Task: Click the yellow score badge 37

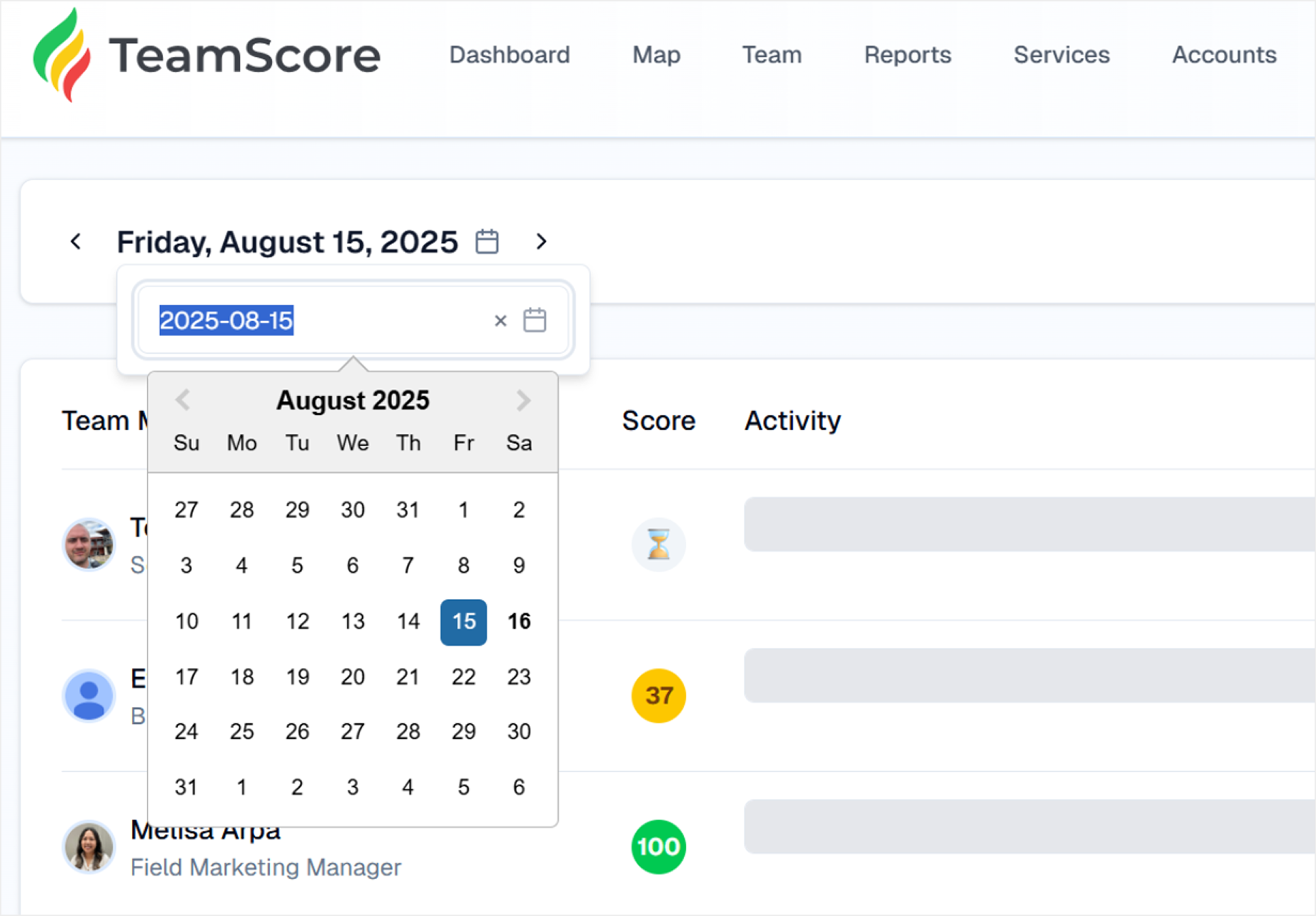Action: pyautogui.click(x=659, y=696)
